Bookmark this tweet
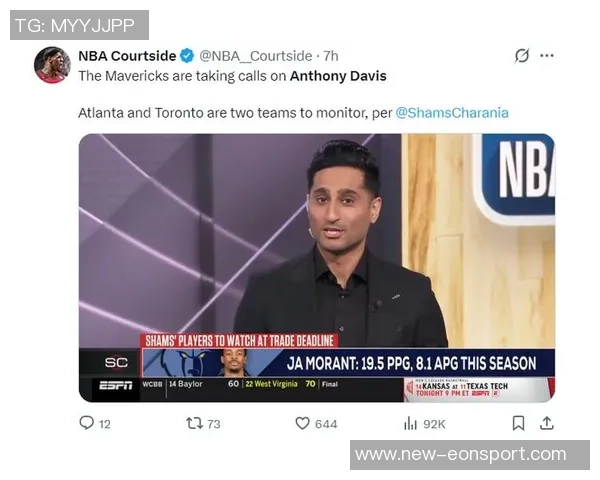This screenshot has width=600, height=480. point(518,423)
